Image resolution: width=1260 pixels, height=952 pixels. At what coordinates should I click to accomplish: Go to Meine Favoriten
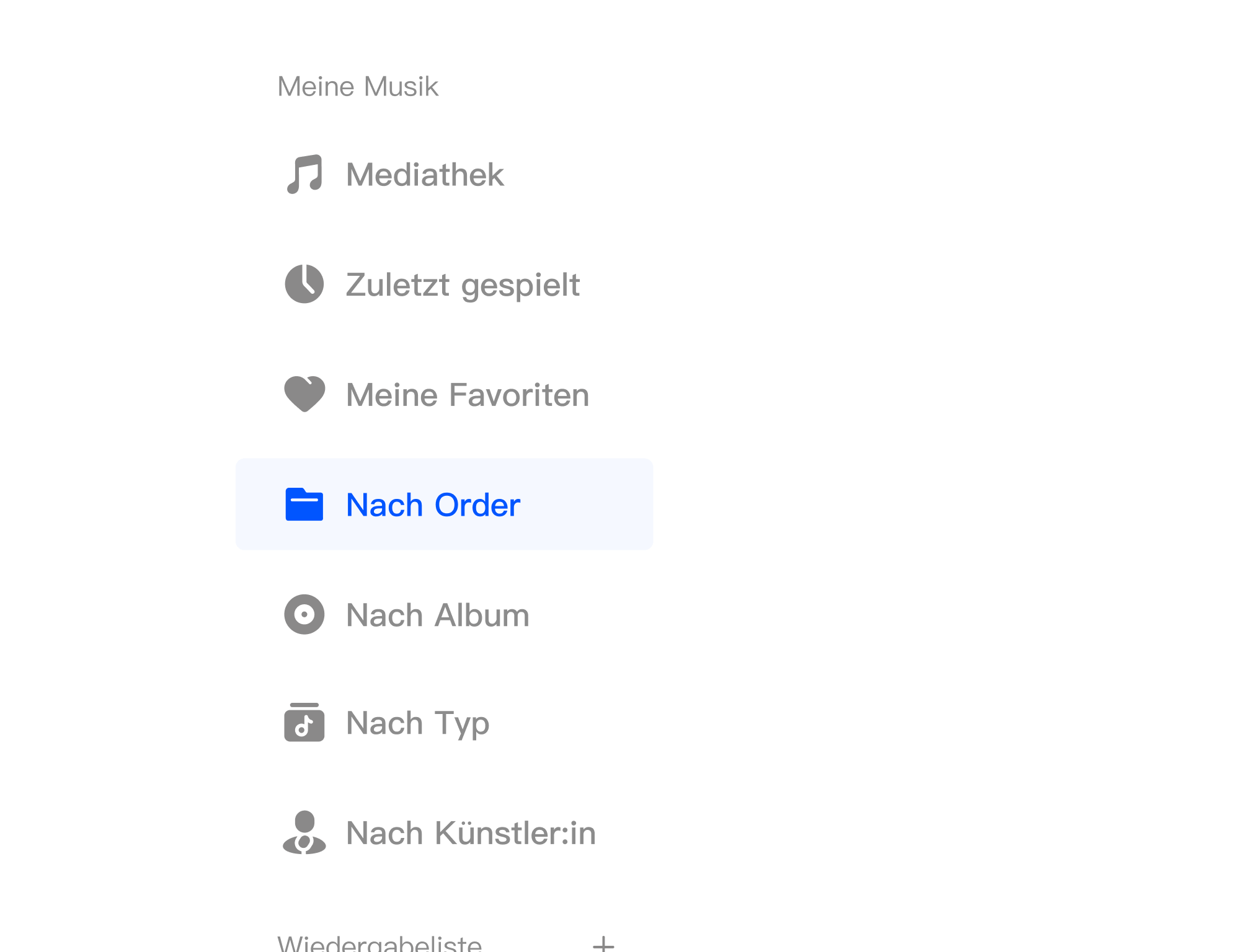(x=468, y=395)
